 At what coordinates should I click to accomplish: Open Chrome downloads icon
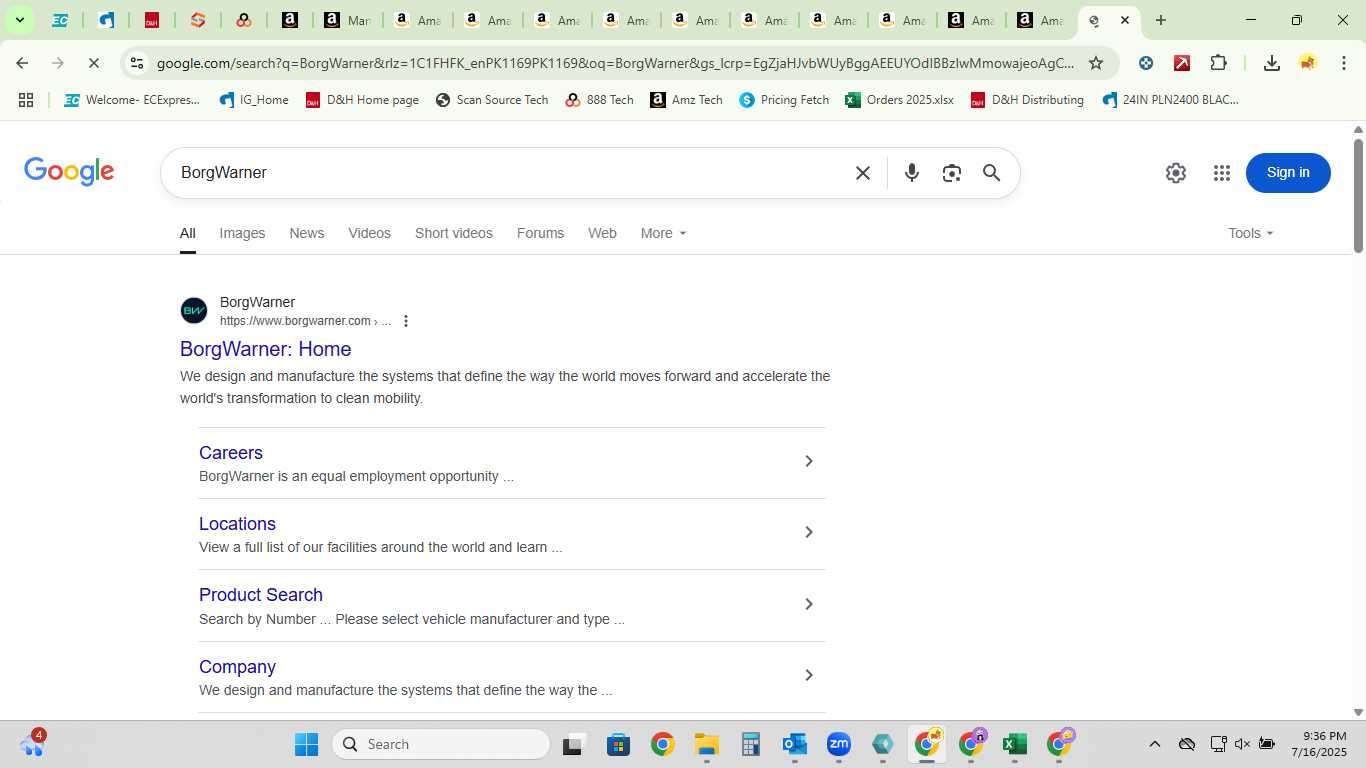tap(1271, 63)
